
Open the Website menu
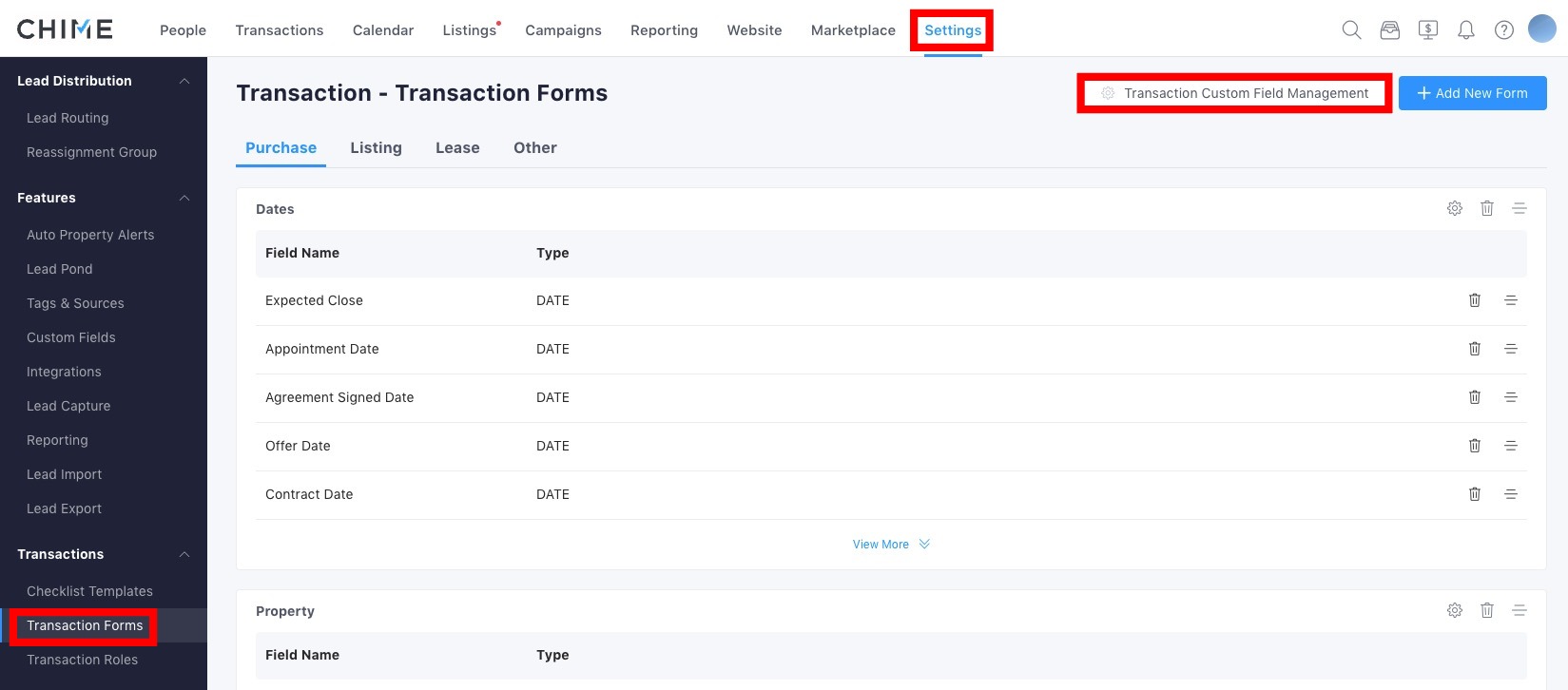[754, 30]
